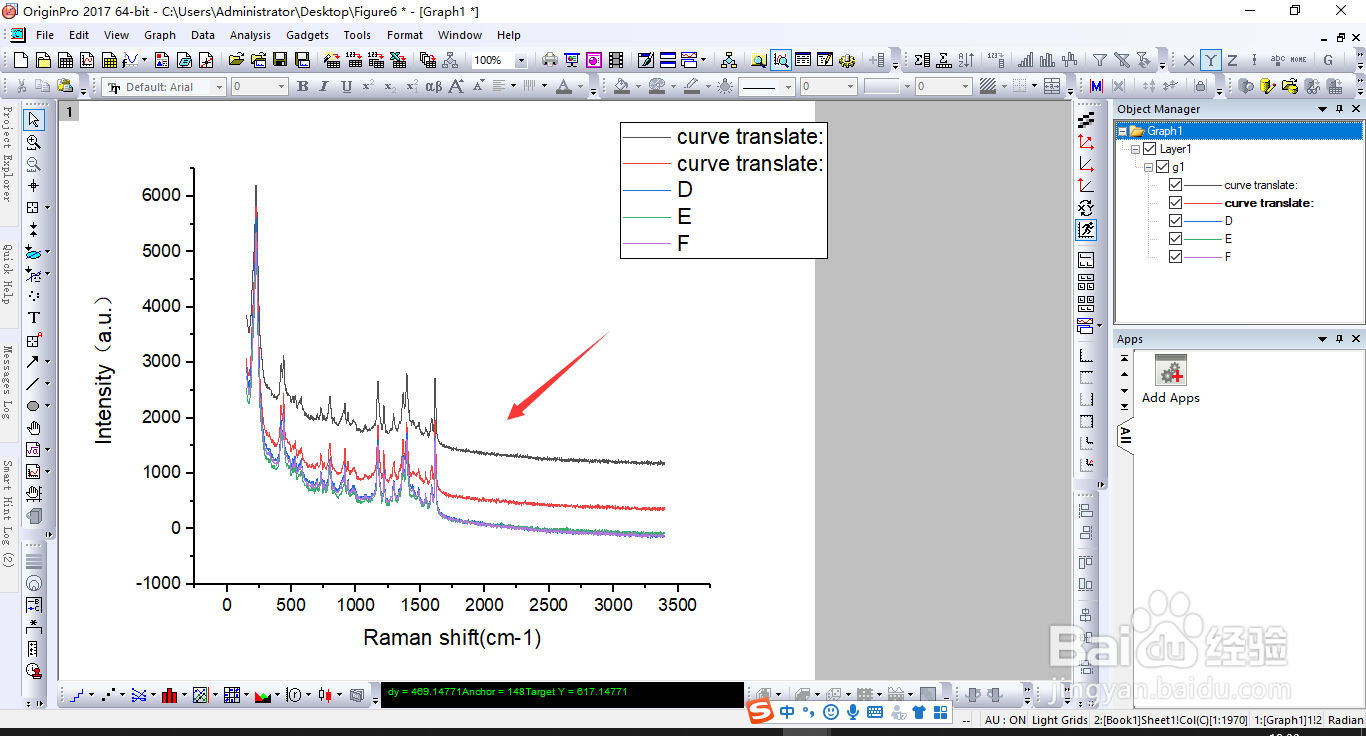Set X column designation icon
The width and height of the screenshot is (1366, 736).
[1189, 60]
